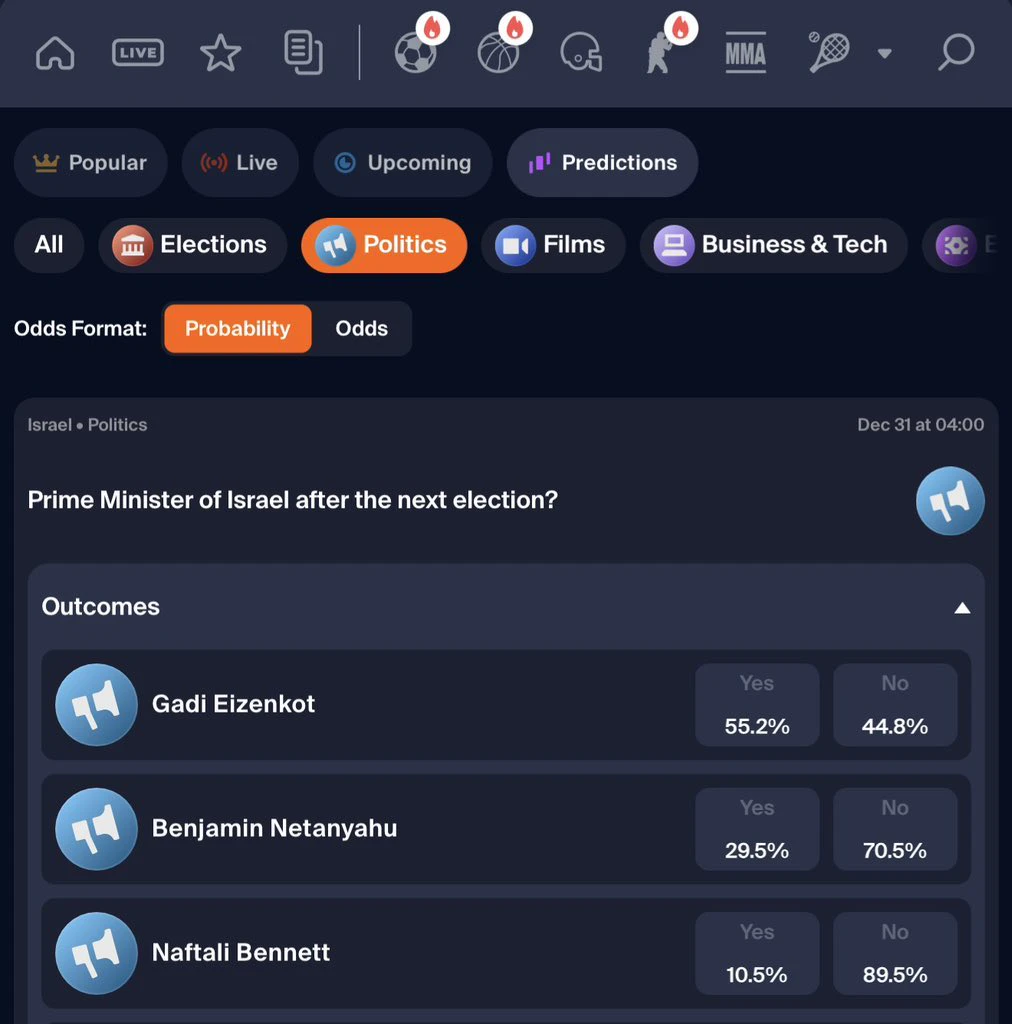Open the search magnifier icon
This screenshot has height=1024, width=1012.
tap(957, 52)
